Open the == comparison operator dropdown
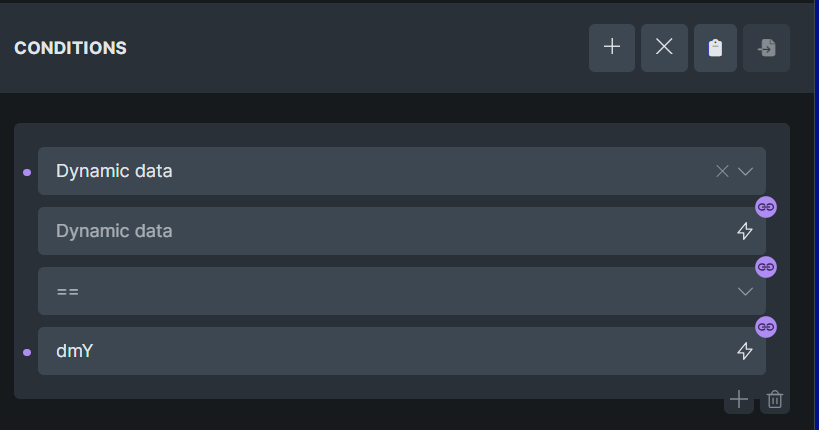The height and width of the screenshot is (430, 819). click(380, 291)
